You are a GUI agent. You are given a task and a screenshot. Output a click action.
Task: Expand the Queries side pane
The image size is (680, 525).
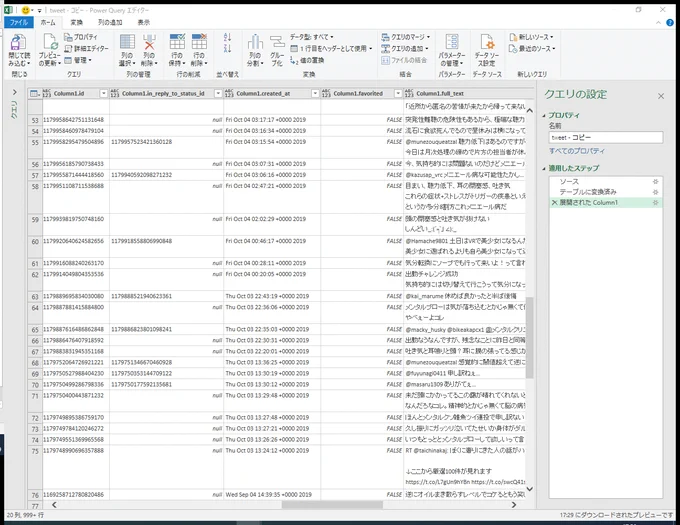pos(14,92)
